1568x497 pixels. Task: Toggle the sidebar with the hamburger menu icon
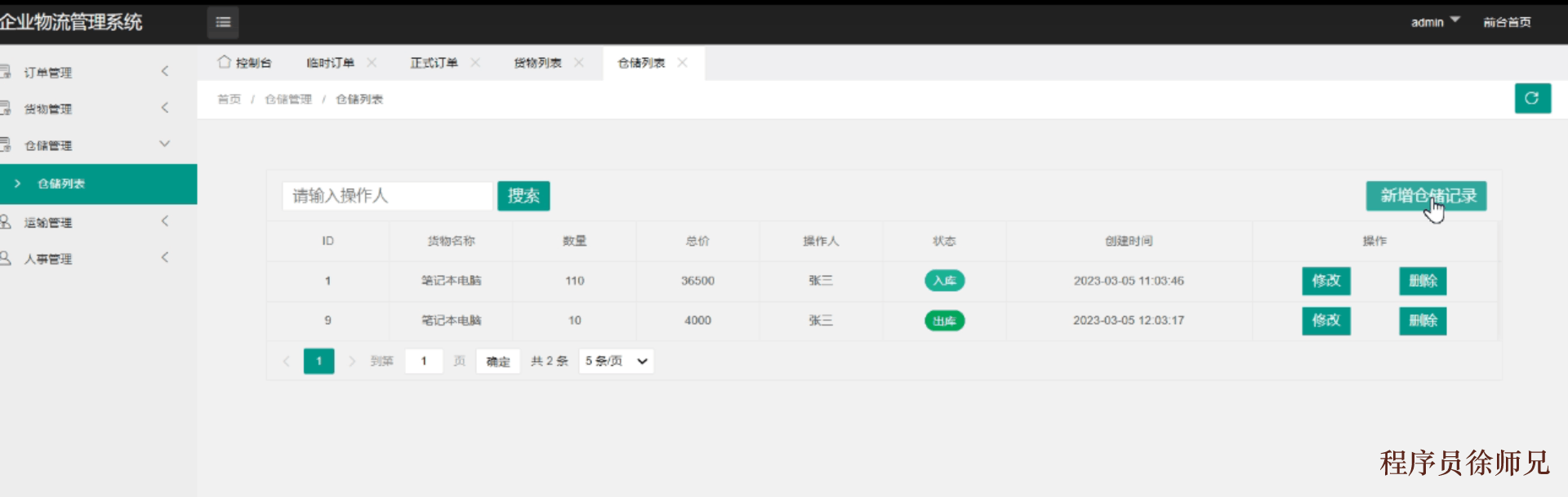(x=223, y=22)
